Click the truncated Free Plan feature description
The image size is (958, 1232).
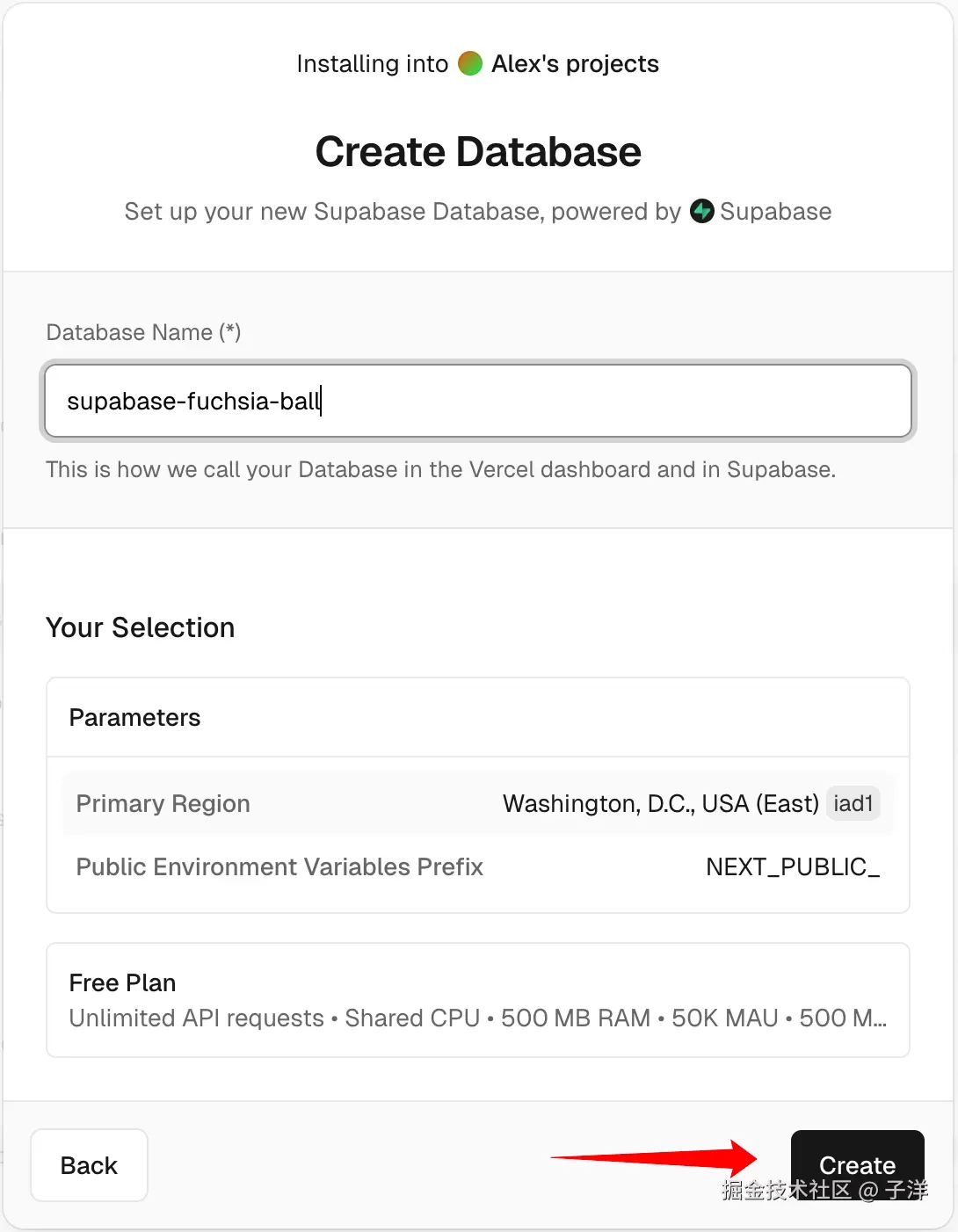click(478, 1018)
